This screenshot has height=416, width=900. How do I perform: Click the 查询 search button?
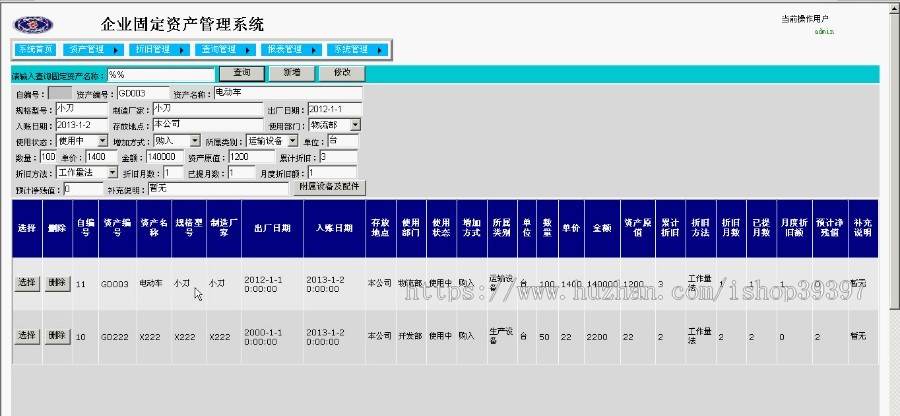coord(242,73)
